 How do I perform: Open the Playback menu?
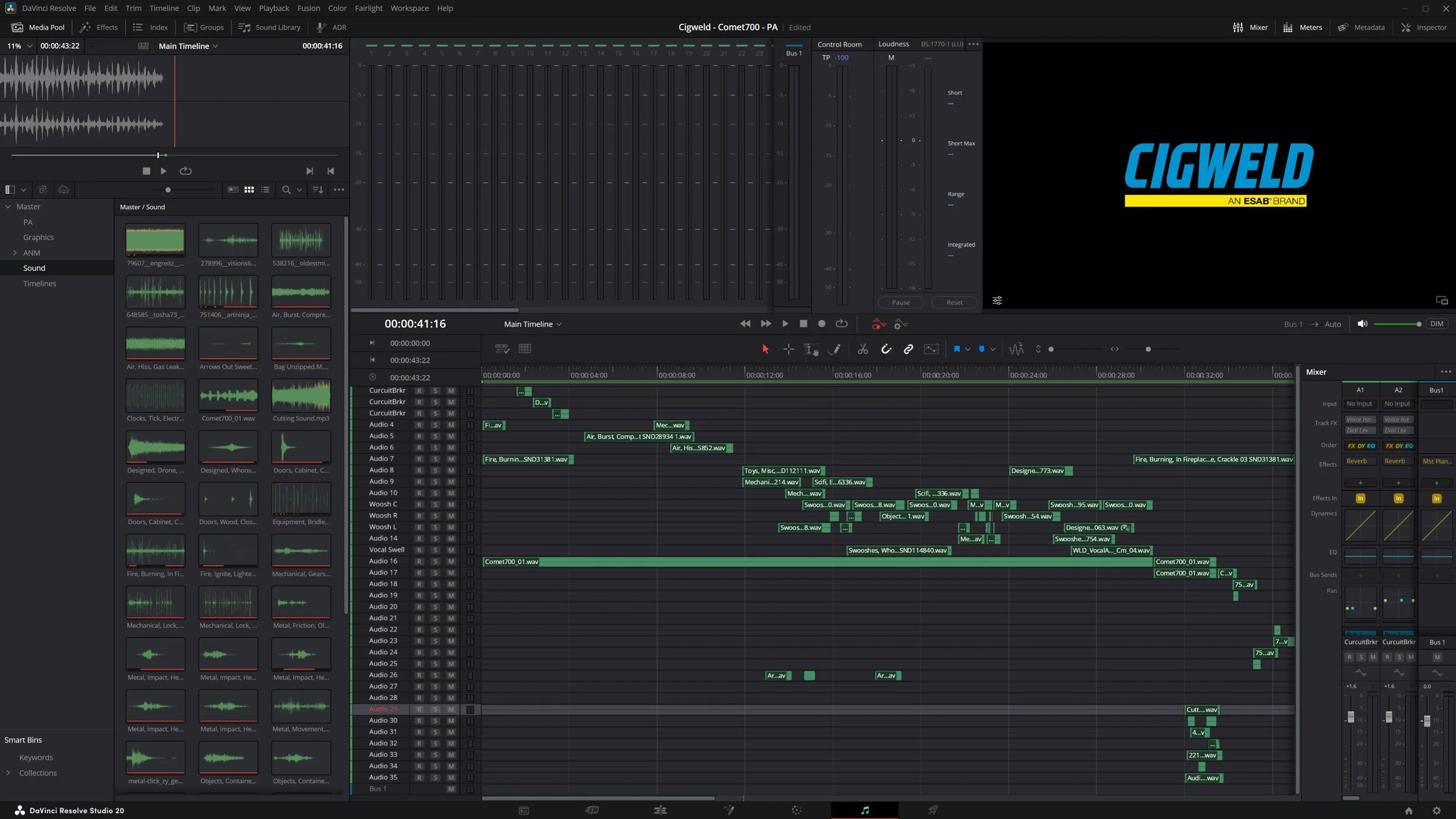274,8
